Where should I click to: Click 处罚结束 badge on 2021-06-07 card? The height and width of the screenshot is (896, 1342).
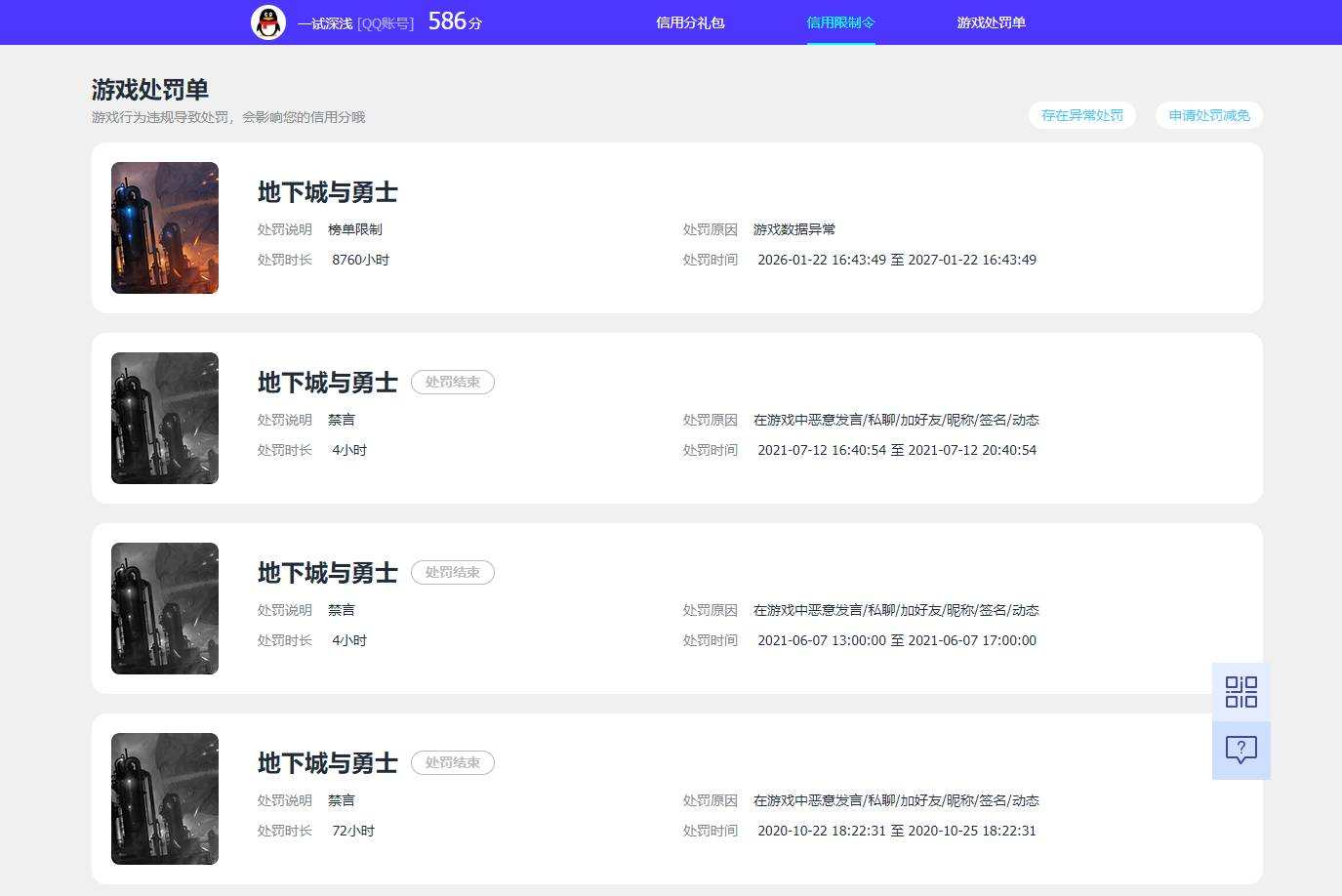pyautogui.click(x=453, y=573)
